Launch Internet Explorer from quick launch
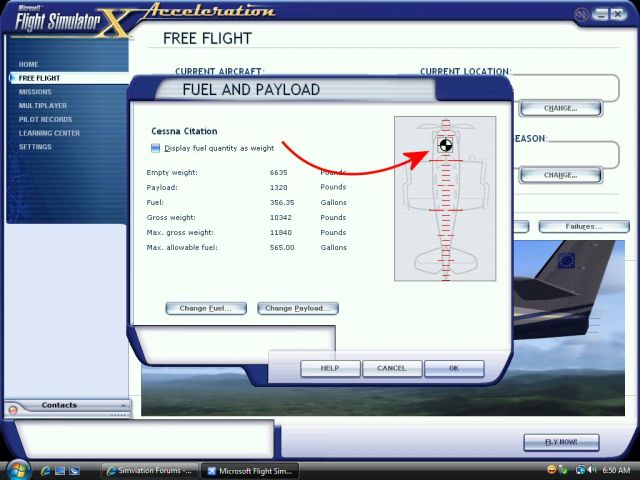 tap(46, 470)
